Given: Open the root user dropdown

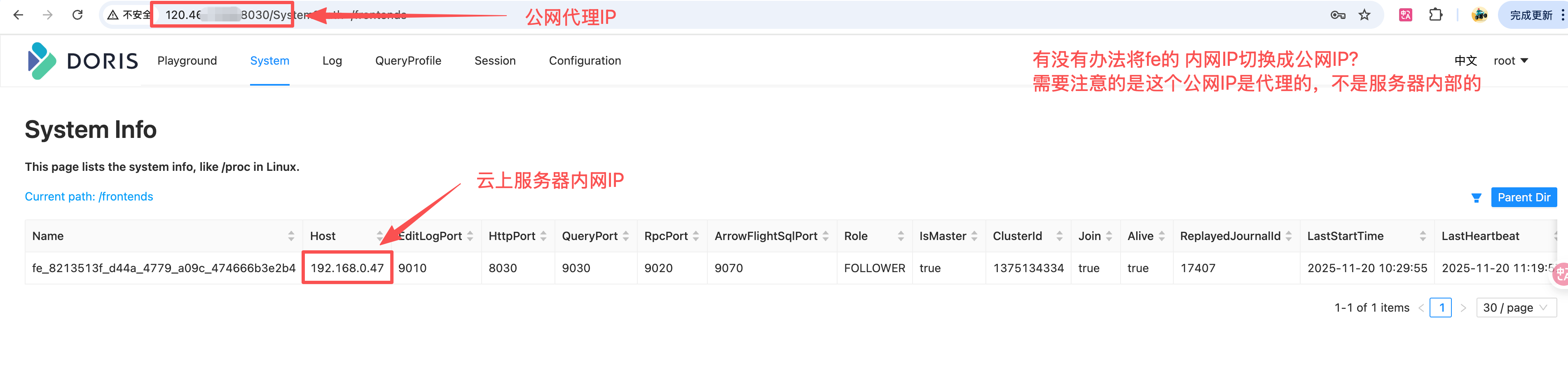Looking at the screenshot, I should click(1511, 61).
